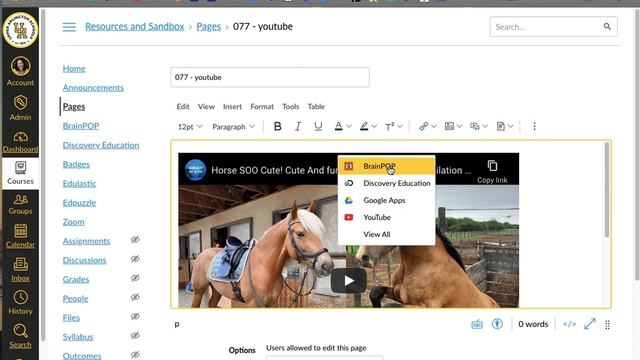This screenshot has height=360, width=640.
Task: Toggle underline formatting
Action: [x=318, y=127]
